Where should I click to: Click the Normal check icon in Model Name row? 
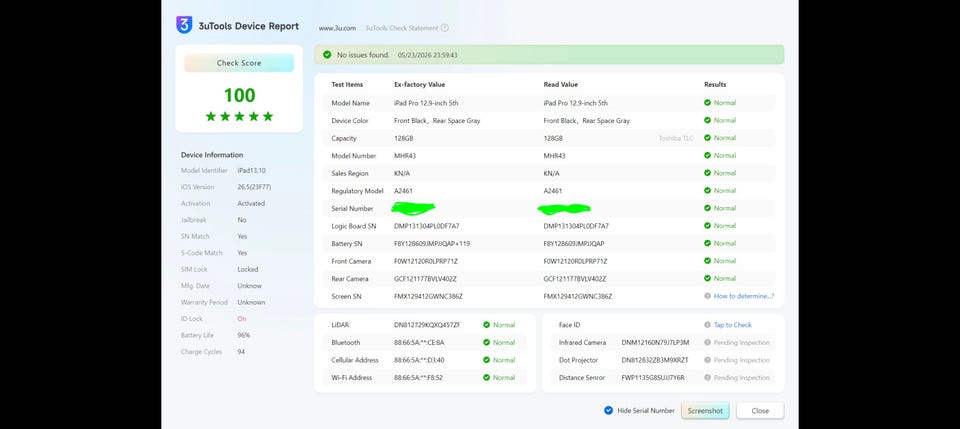pyautogui.click(x=707, y=103)
